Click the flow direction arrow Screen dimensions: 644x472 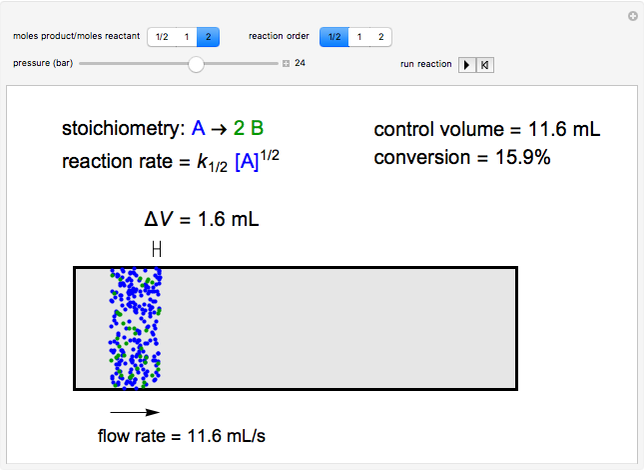point(135,411)
